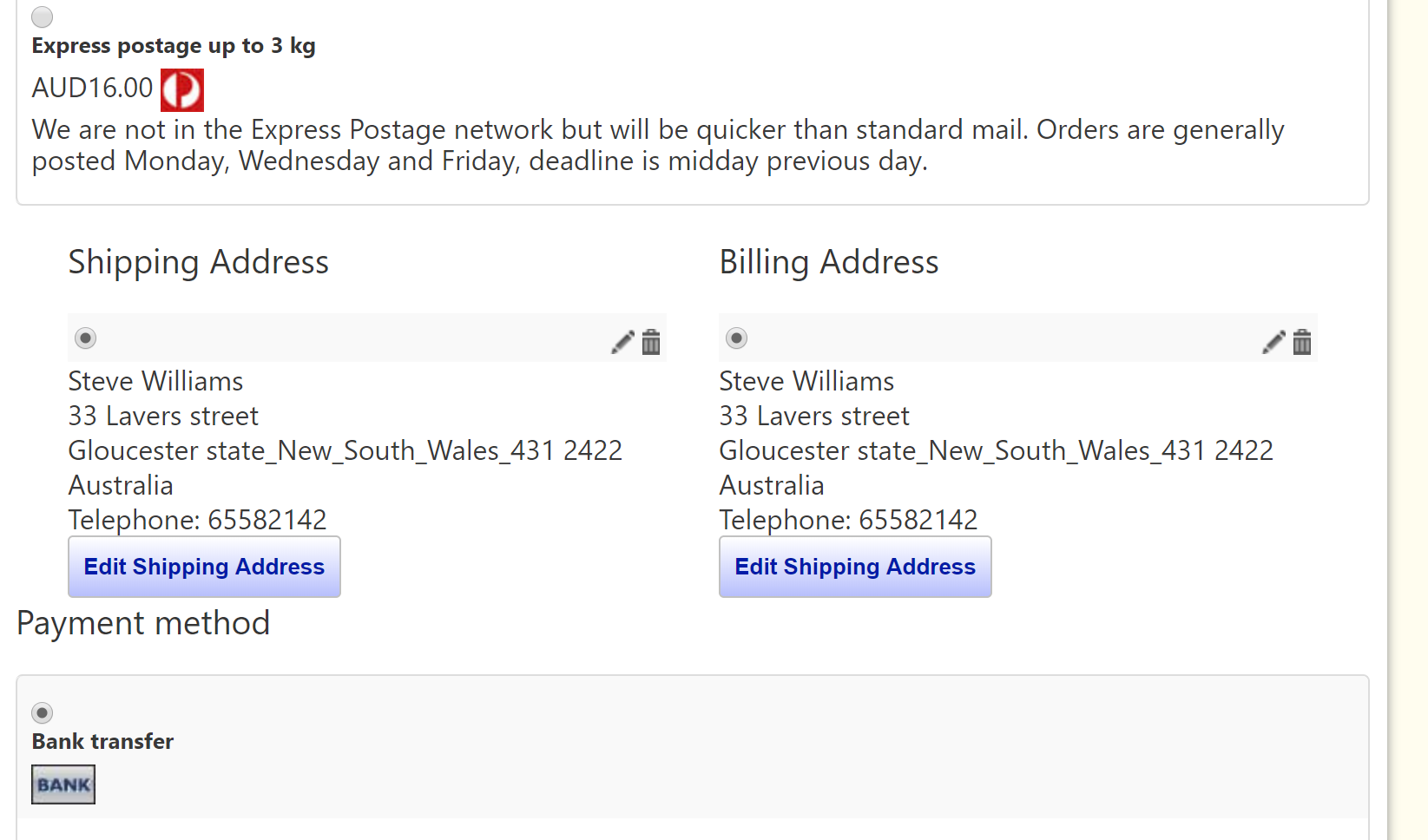Viewport: 1428px width, 840px height.
Task: Select the shipping address radio button
Action: point(85,338)
